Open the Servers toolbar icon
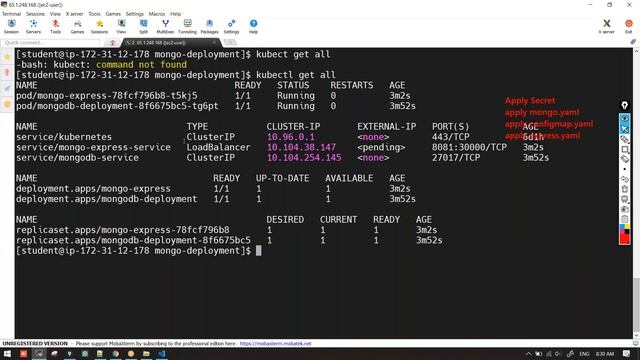Screen dimensions: 640x360 33,27
